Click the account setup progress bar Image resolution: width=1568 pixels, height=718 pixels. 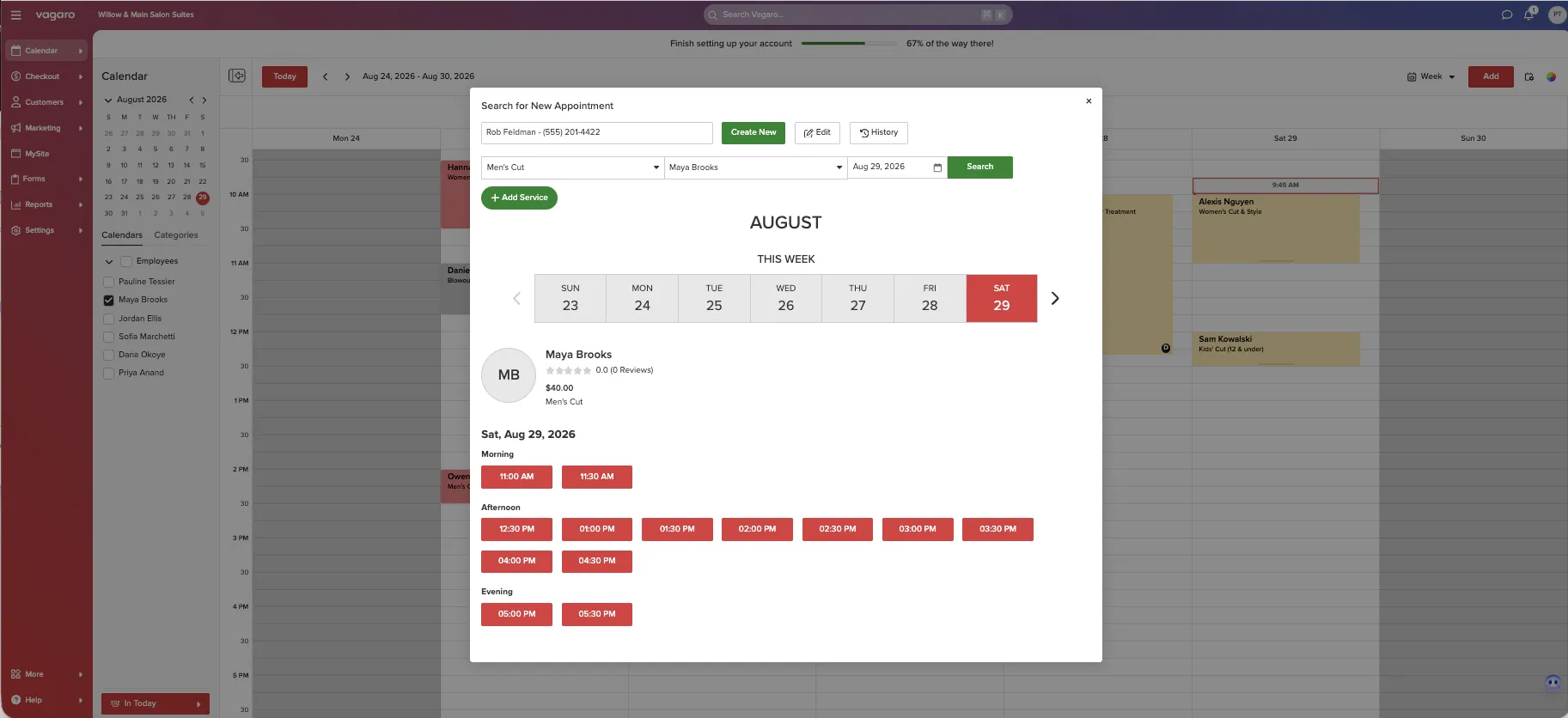(849, 43)
